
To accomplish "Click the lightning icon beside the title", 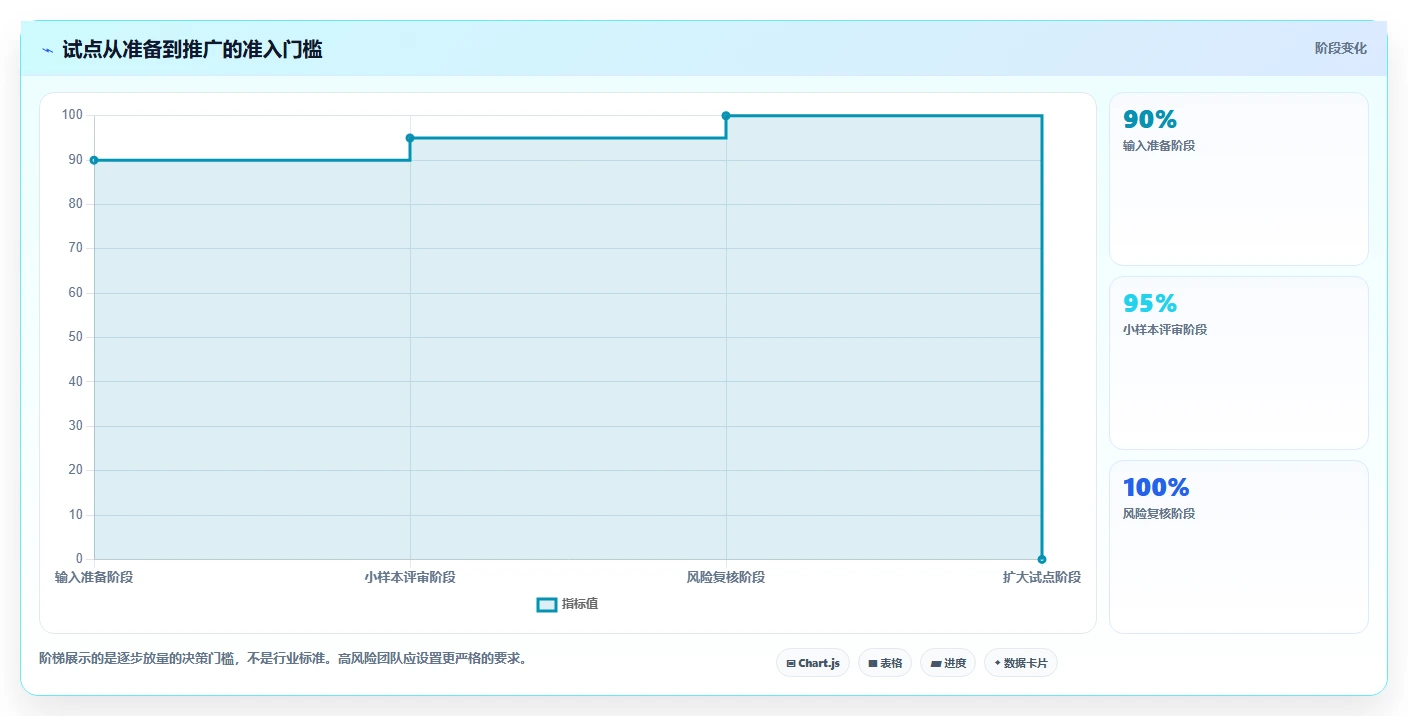I will tap(47, 50).
